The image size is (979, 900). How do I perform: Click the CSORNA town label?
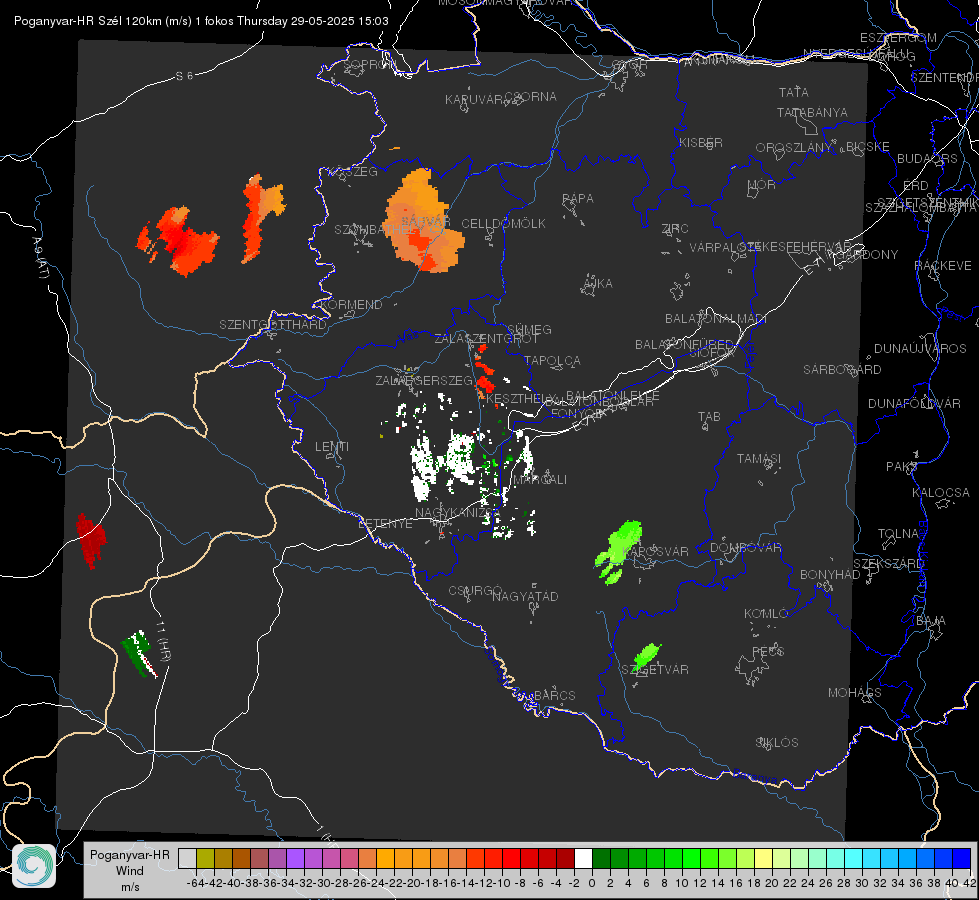click(x=531, y=97)
